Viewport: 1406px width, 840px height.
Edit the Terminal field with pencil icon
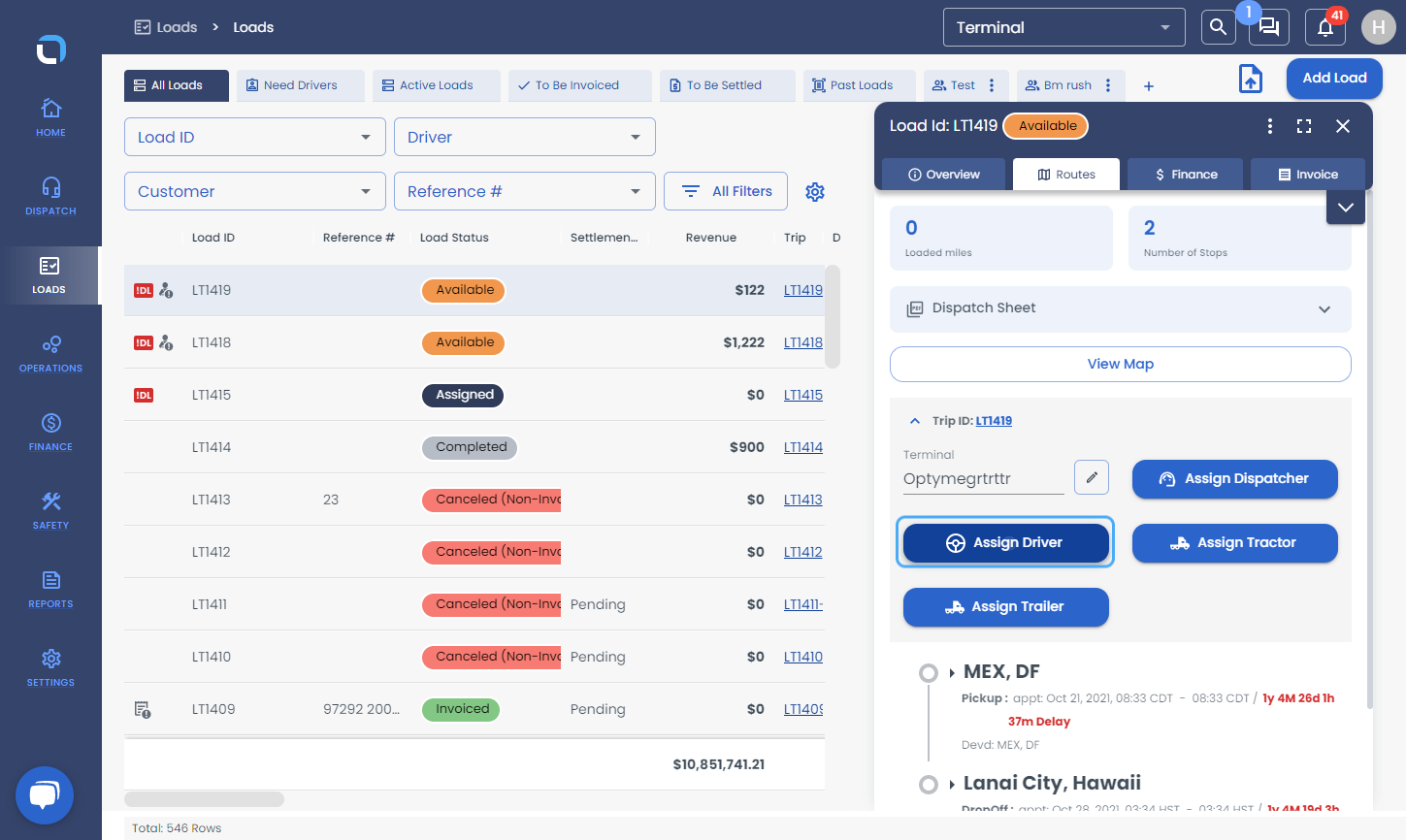pyautogui.click(x=1092, y=477)
